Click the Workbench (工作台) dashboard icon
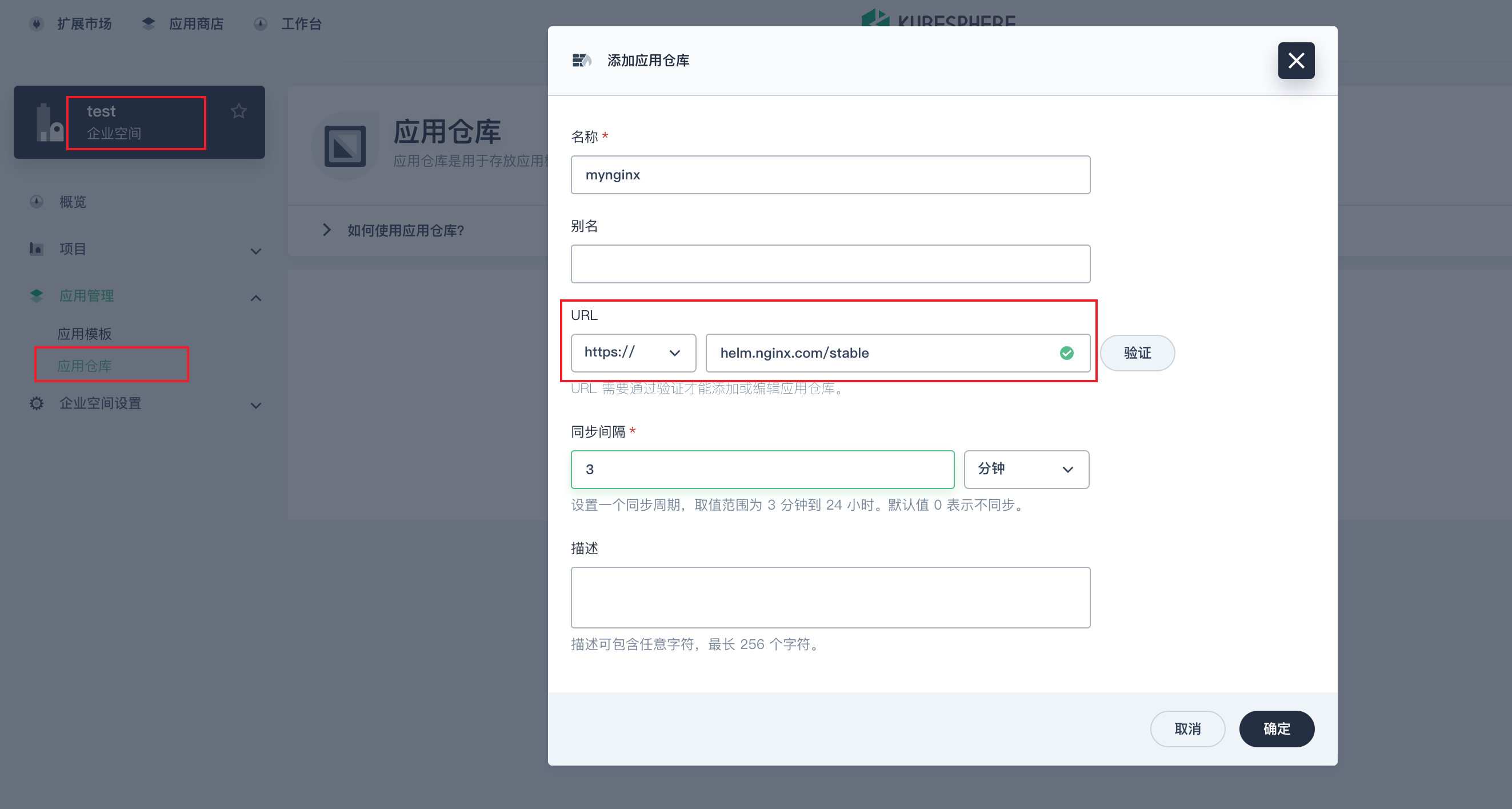The width and height of the screenshot is (1512, 809). (x=261, y=24)
